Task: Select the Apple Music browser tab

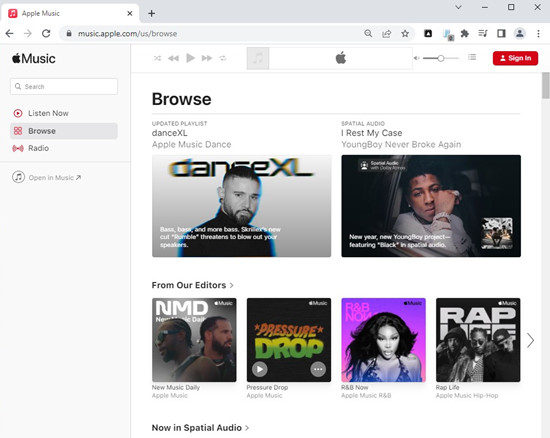Action: pos(69,13)
